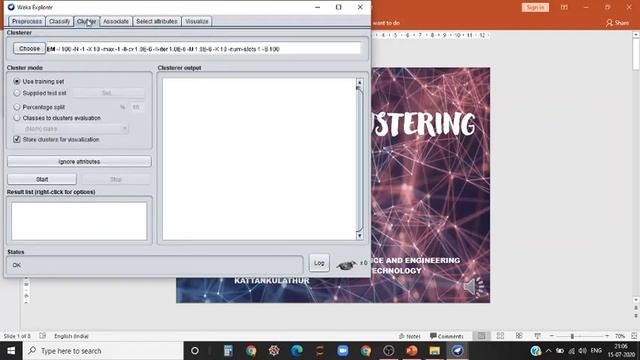This screenshot has width=640, height=360.
Task: Open first Chrome taskbar icon
Action: [x=251, y=351]
